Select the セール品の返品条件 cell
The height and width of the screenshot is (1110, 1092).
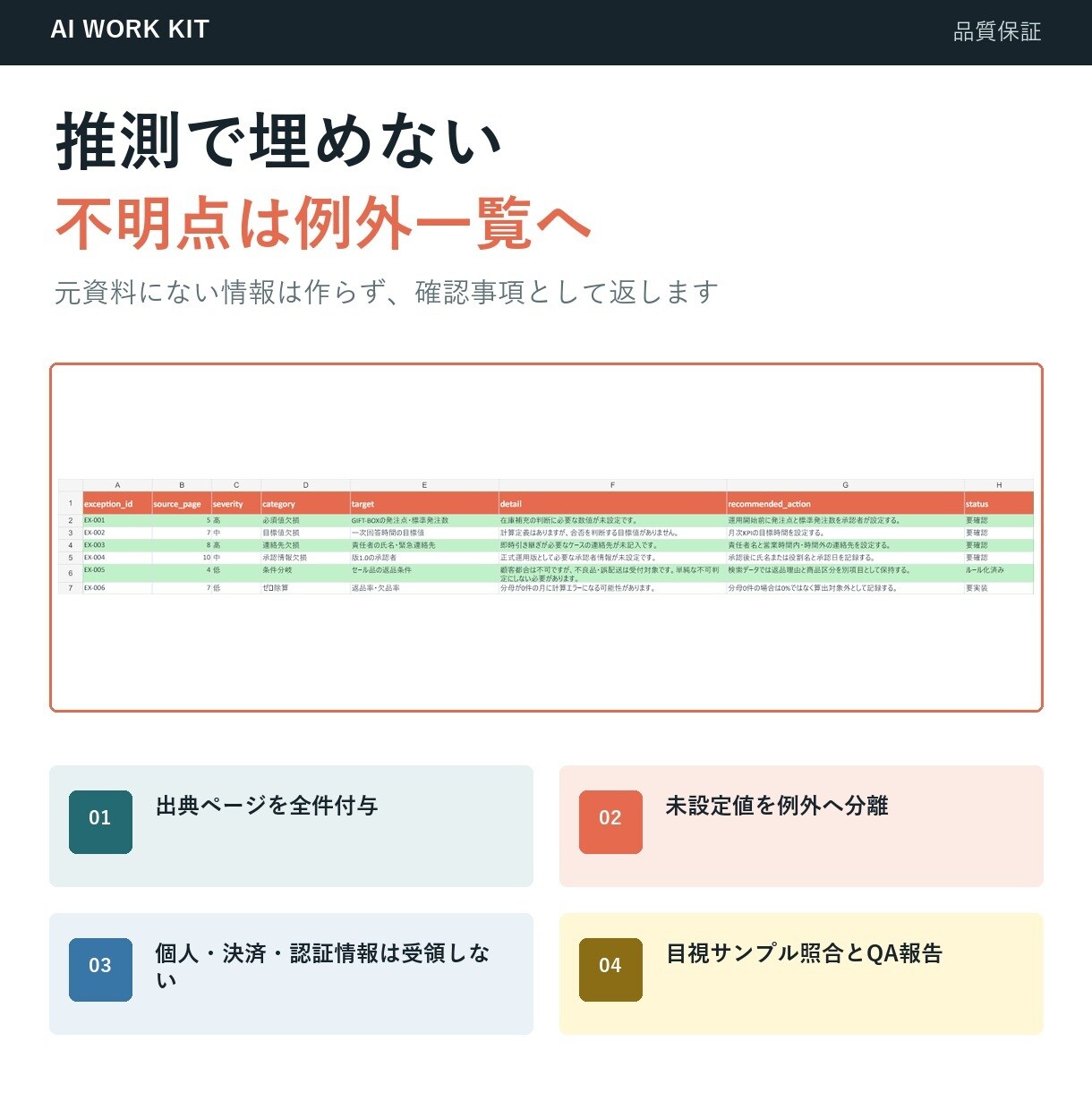(x=424, y=573)
